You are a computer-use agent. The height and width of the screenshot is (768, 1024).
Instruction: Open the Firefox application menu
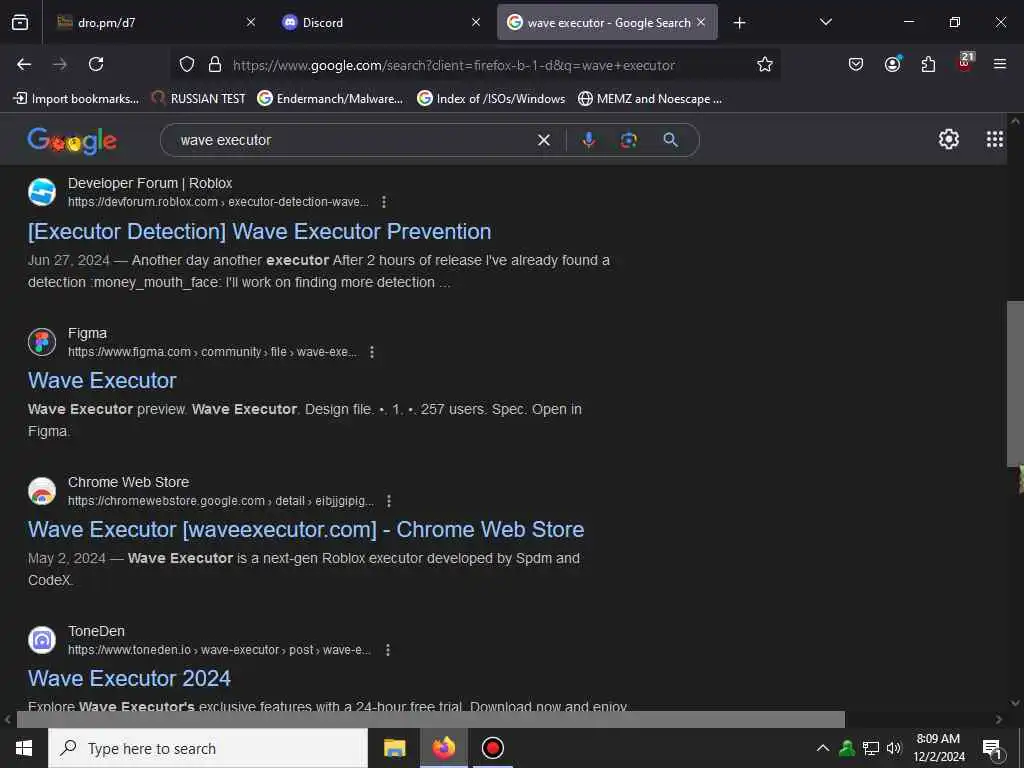tap(1000, 64)
